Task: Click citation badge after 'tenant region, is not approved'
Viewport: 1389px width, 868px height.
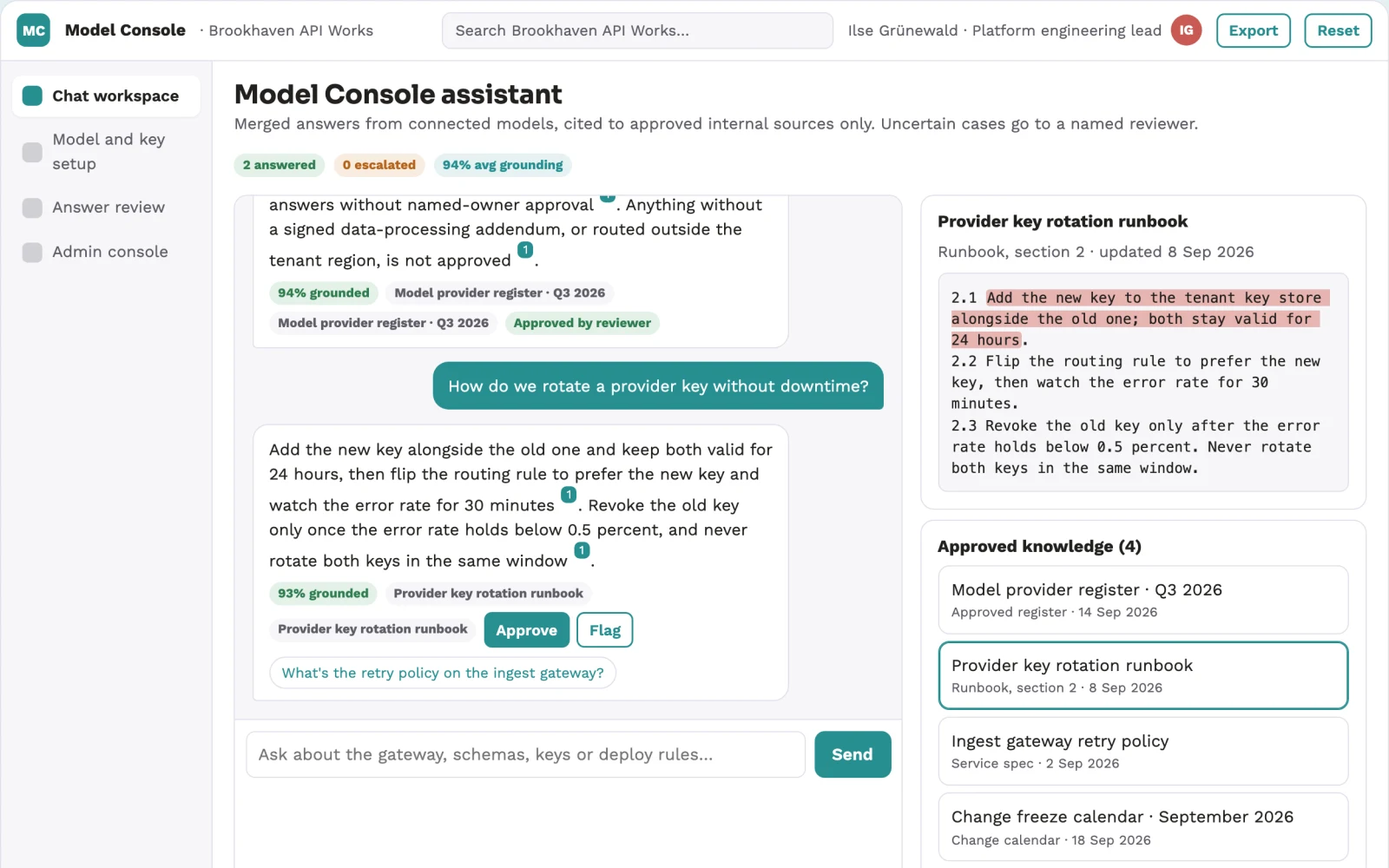Action: click(525, 250)
